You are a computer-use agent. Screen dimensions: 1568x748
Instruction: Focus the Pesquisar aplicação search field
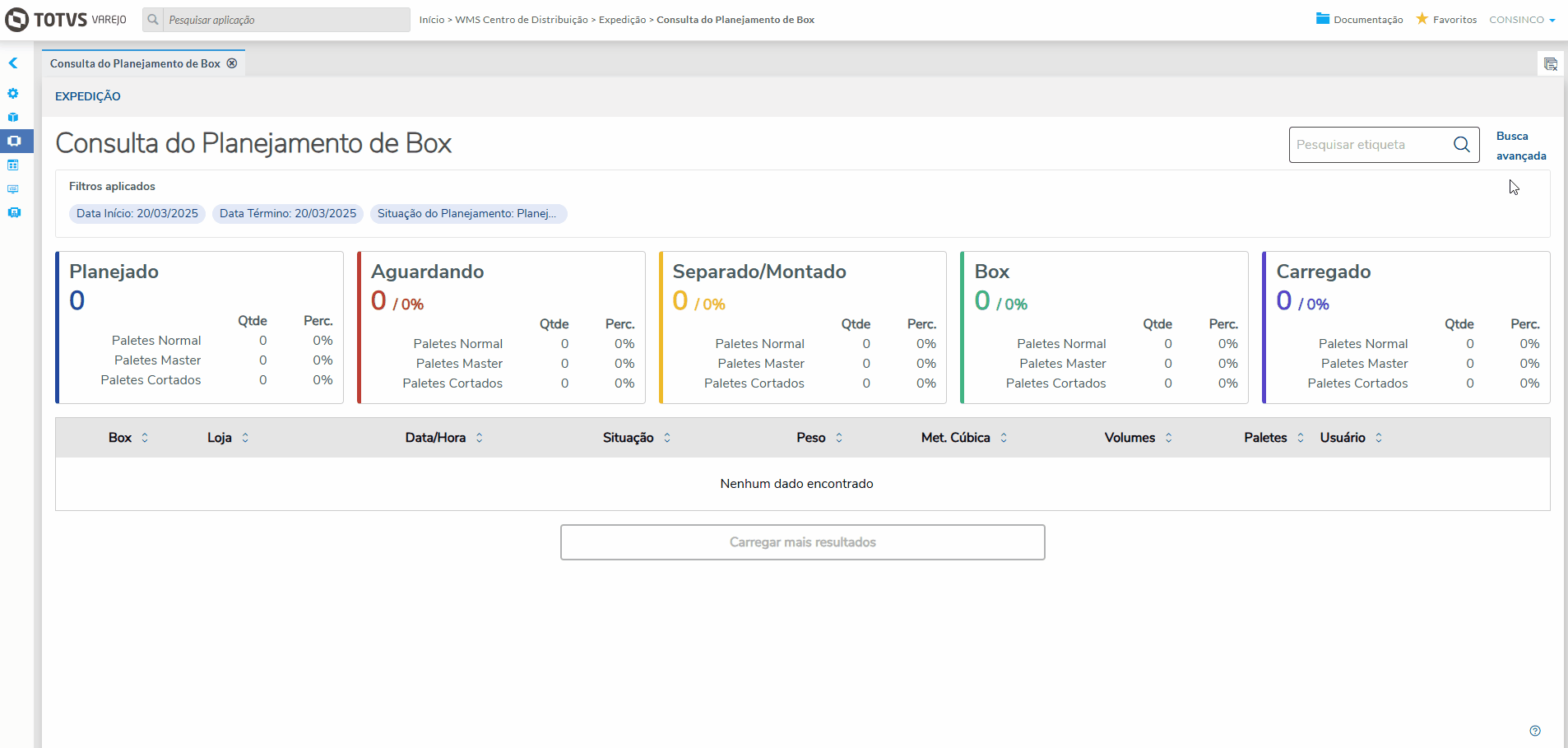pyautogui.click(x=286, y=20)
